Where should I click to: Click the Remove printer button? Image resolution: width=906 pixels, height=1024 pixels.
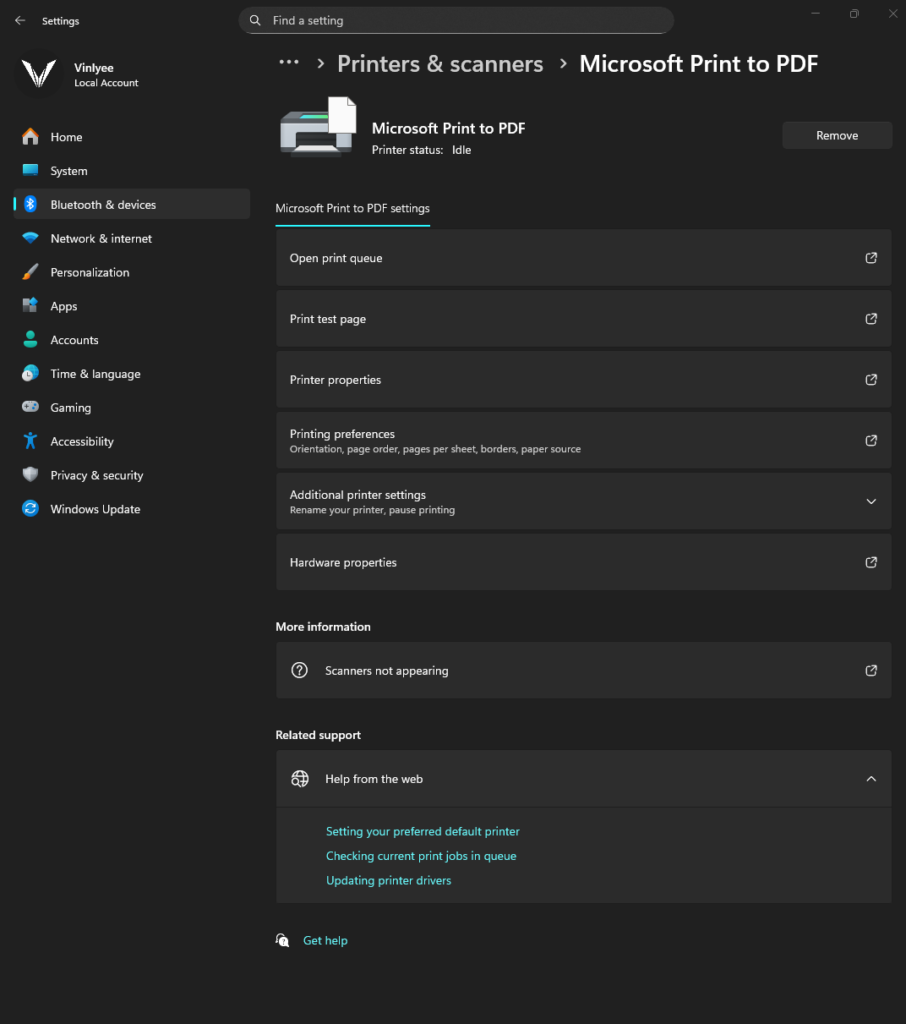point(836,136)
